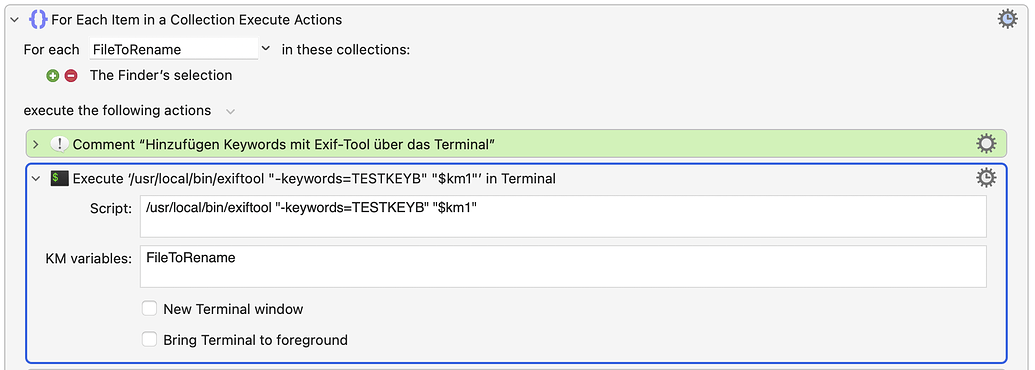The width and height of the screenshot is (1035, 370).
Task: Click the FileToRename For each name field
Action: pos(174,49)
